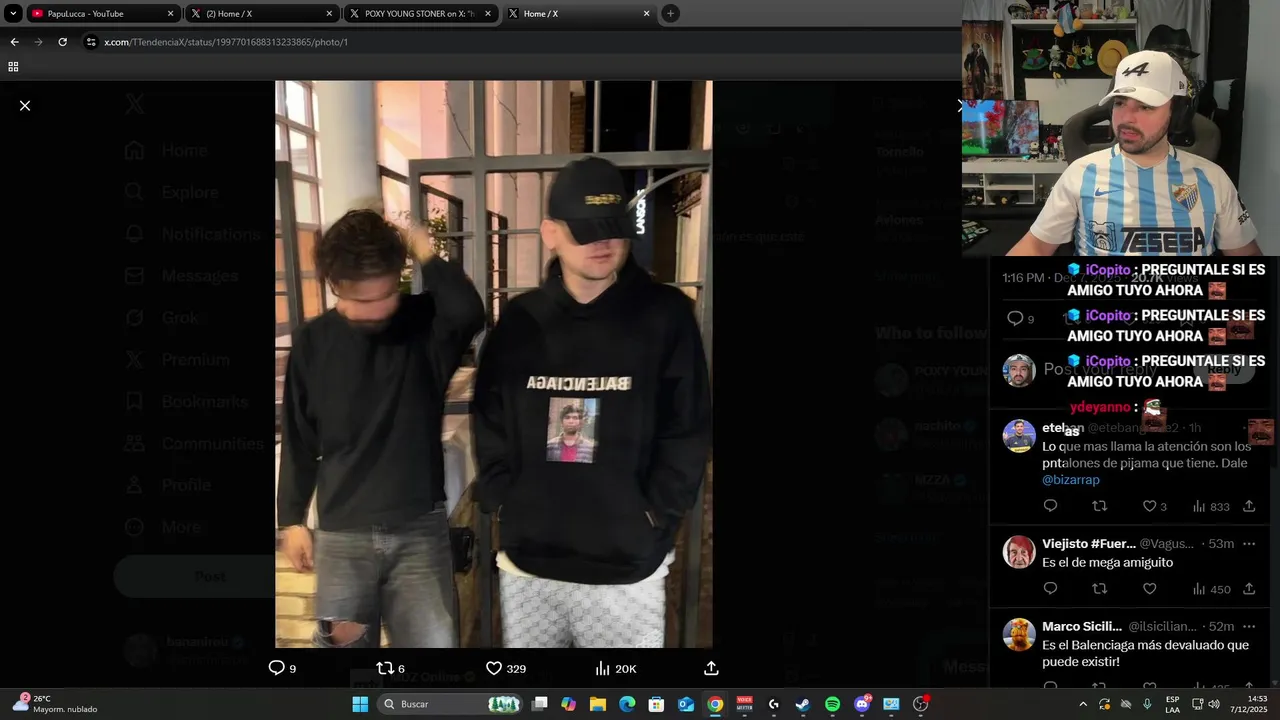Image resolution: width=1280 pixels, height=720 pixels.
Task: Open a new browser tab
Action: pyautogui.click(x=671, y=14)
